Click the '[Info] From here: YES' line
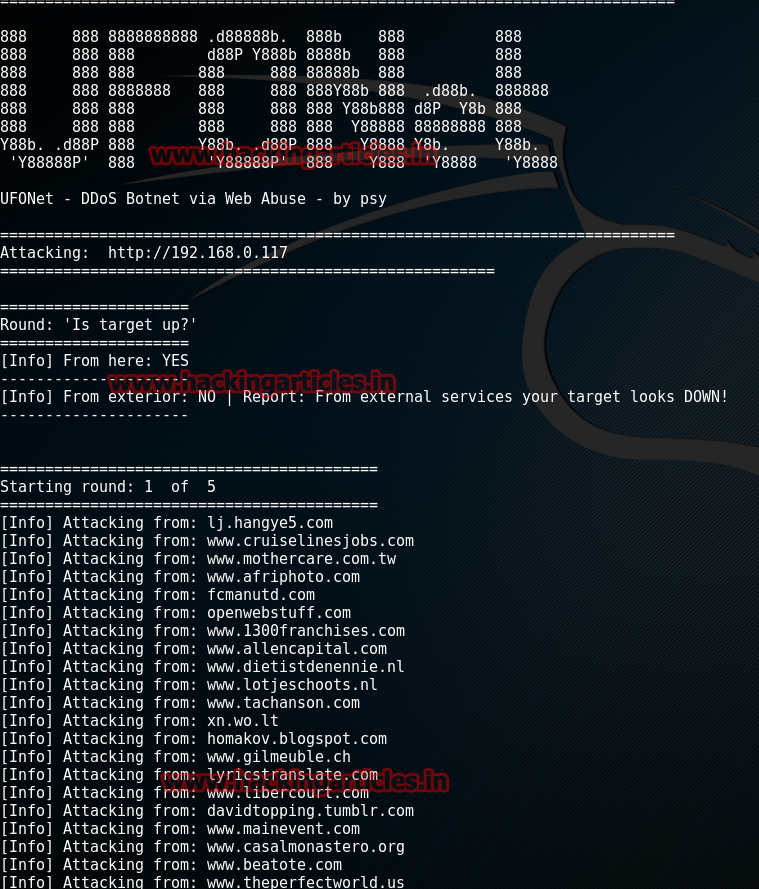 click(95, 361)
